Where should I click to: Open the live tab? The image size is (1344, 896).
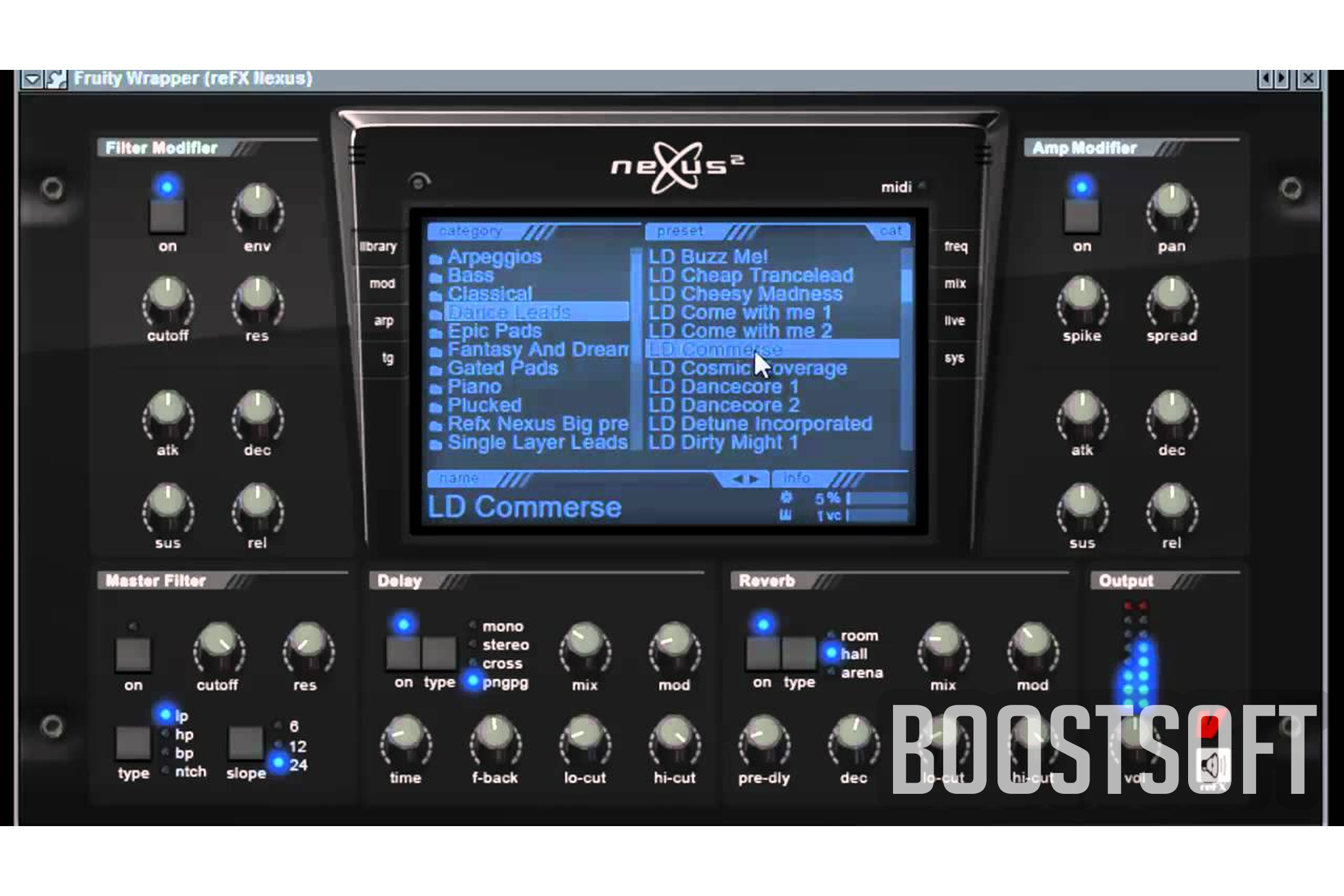click(x=955, y=321)
